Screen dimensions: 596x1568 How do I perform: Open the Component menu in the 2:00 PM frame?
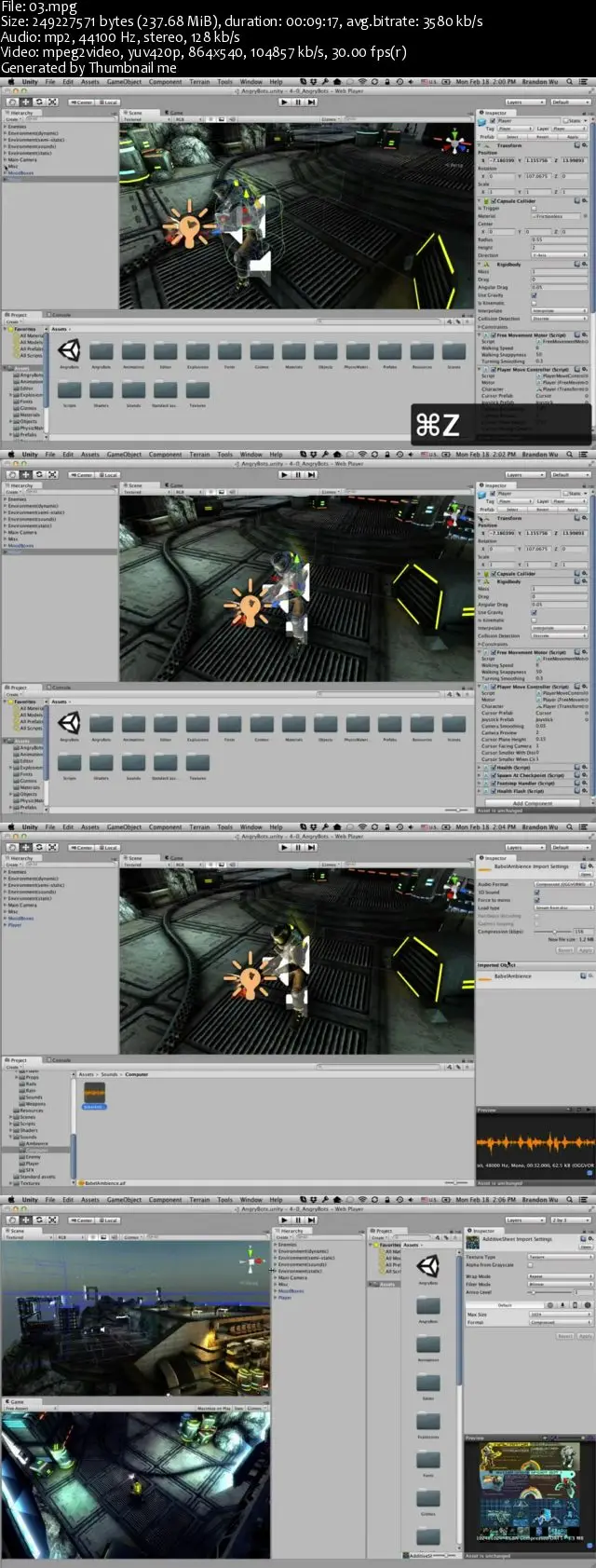pyautogui.click(x=166, y=81)
